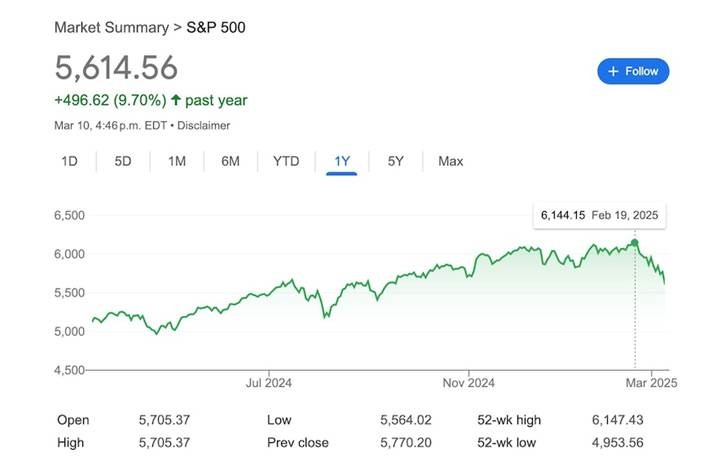This screenshot has width=704, height=466.
Task: Select the 1D time range tab
Action: (70, 161)
